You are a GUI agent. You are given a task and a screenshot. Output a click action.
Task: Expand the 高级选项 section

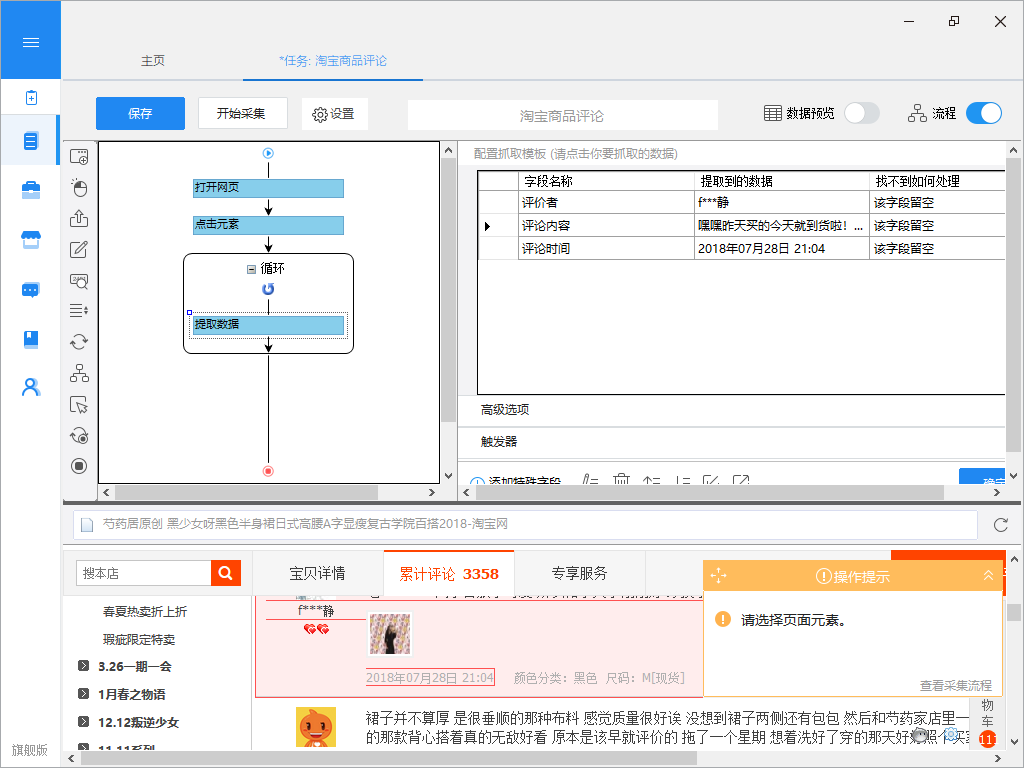point(505,409)
